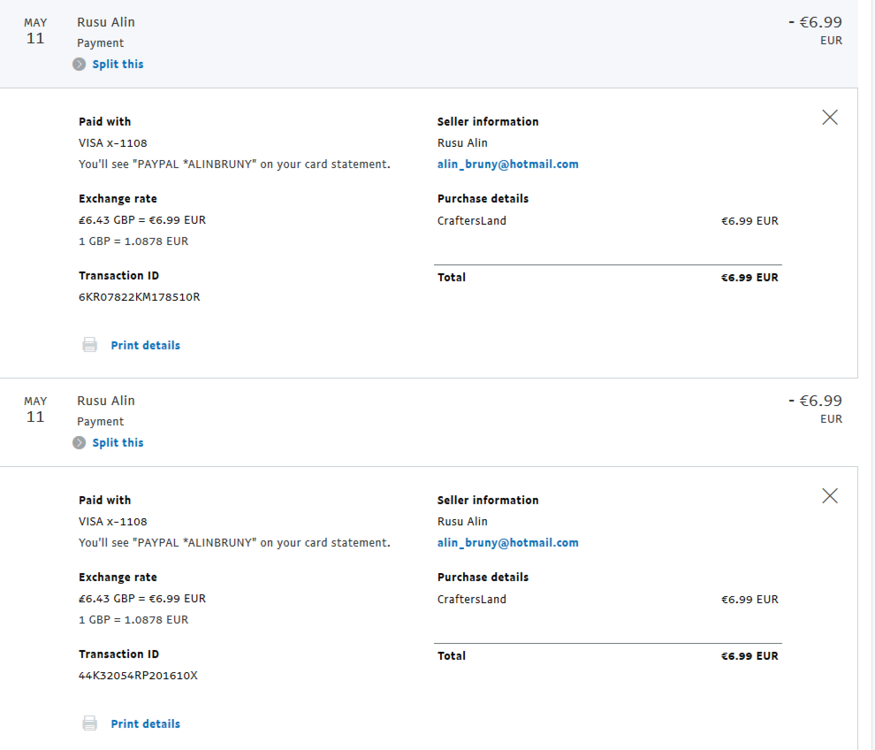Close the details panel of transaction 6KR07822KM178510R
Screen dimensions: 875x750
(829, 118)
